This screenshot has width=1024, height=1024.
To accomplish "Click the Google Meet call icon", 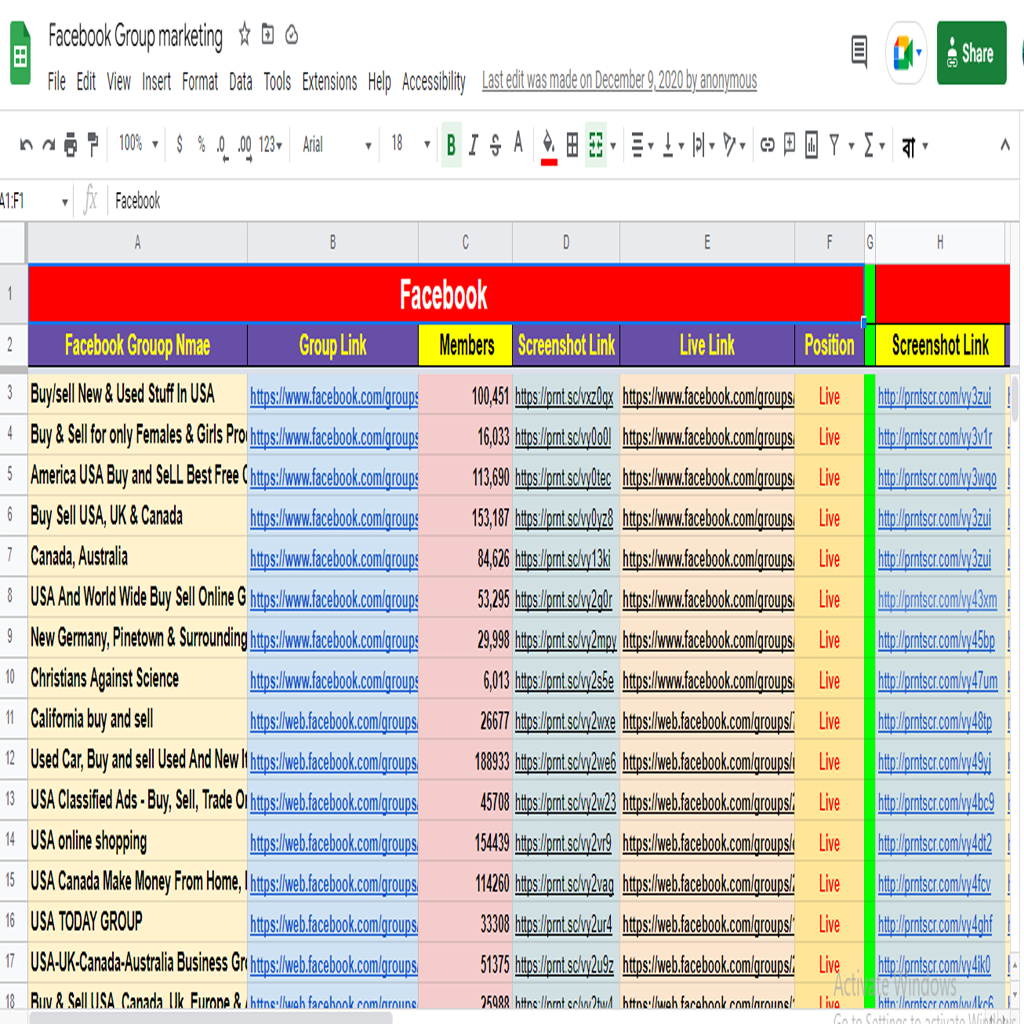I will 905,53.
